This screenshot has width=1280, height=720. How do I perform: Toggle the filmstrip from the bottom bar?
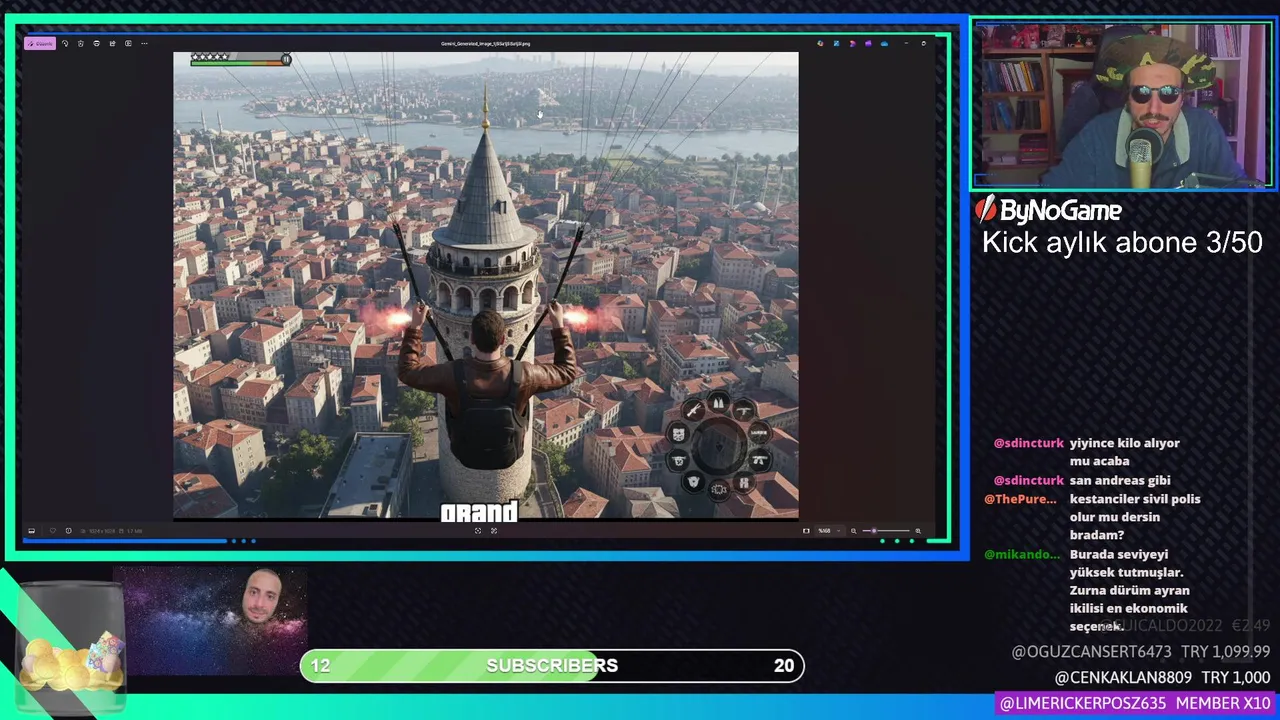pos(31,531)
